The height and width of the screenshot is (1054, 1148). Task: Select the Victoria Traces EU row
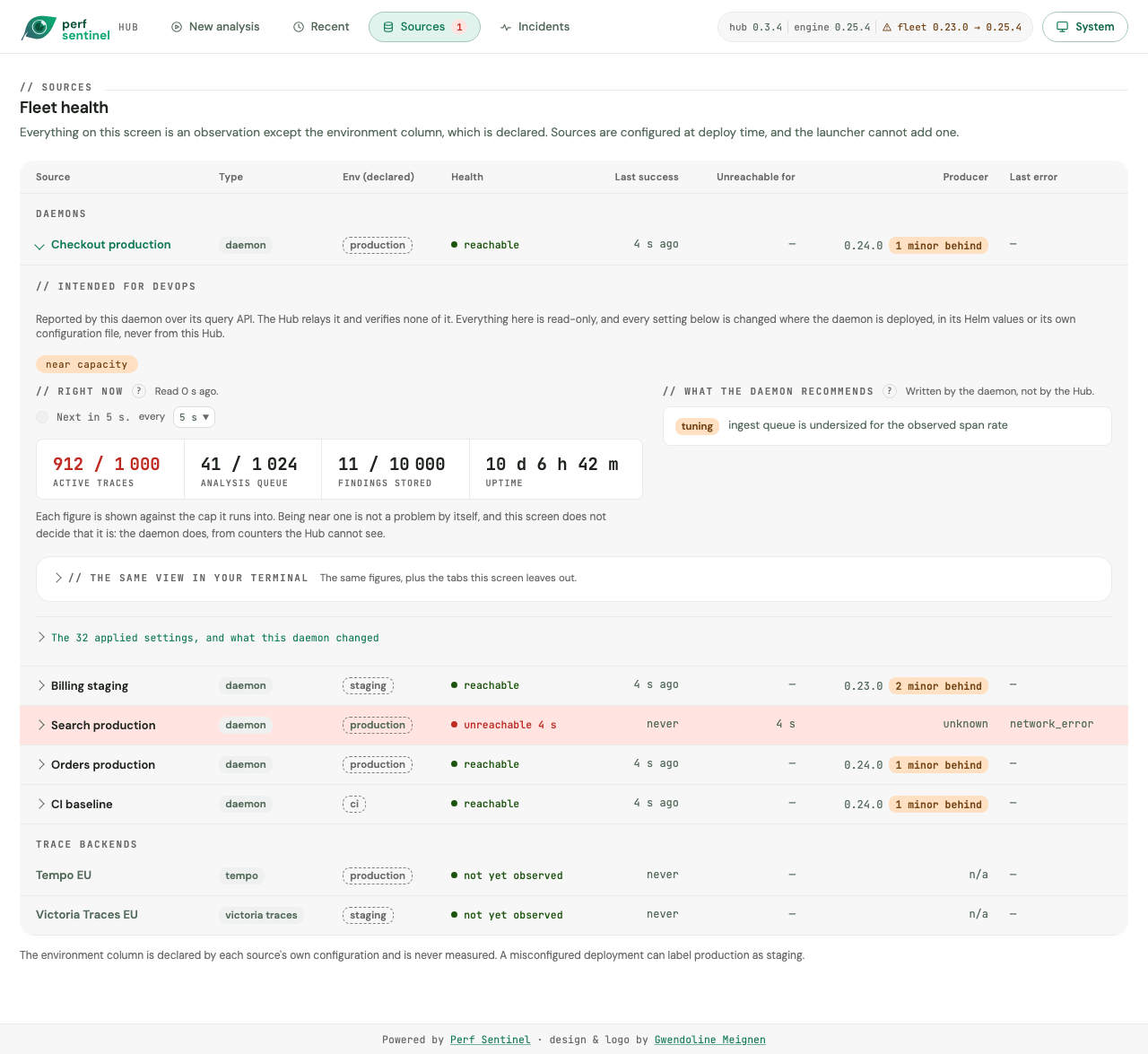point(574,915)
